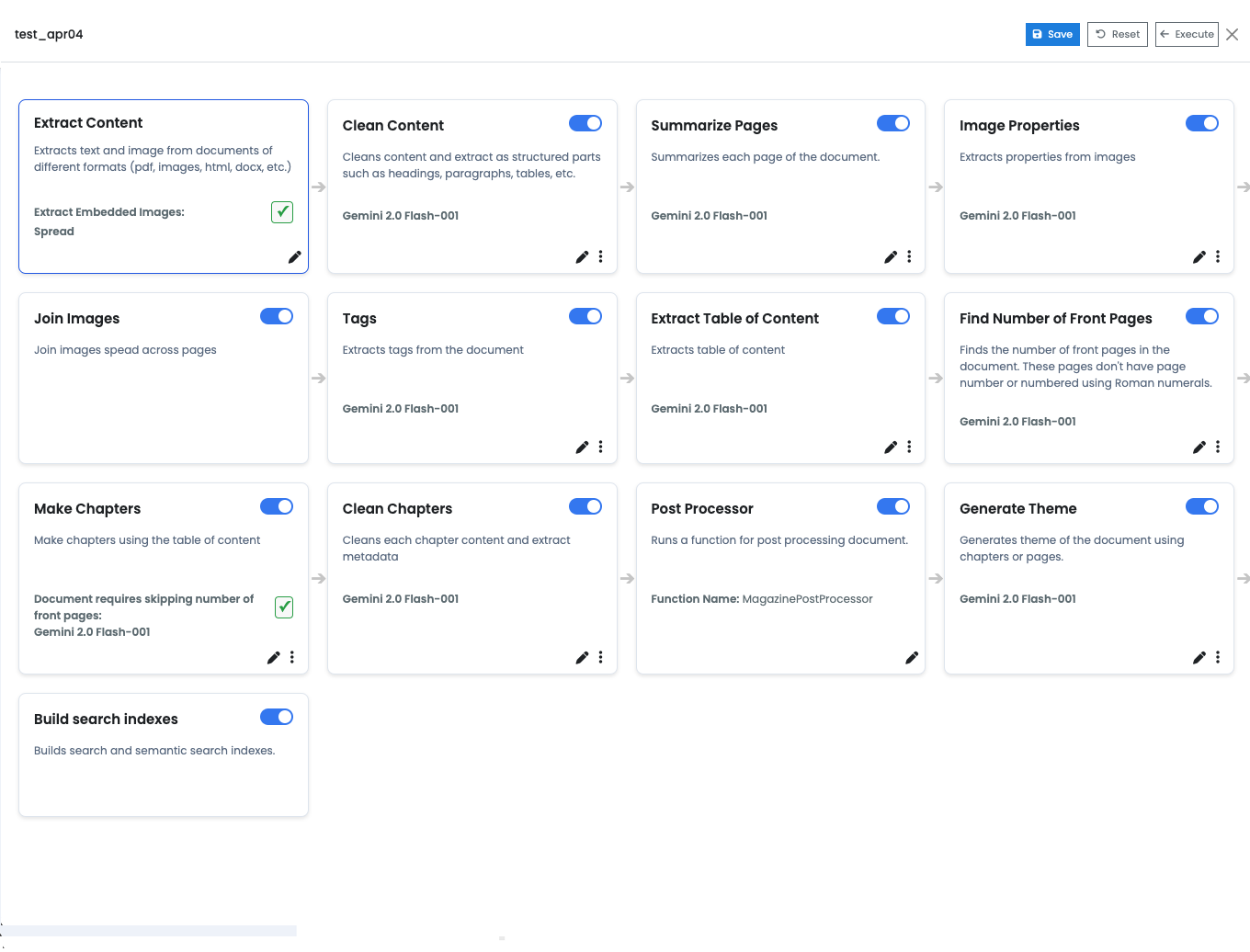Edit Find Number of Front Pages step
The height and width of the screenshot is (952, 1250).
1199,448
